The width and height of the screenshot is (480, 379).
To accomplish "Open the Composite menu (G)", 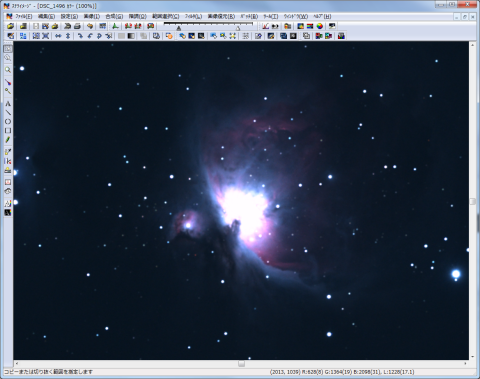I will tap(114, 16).
